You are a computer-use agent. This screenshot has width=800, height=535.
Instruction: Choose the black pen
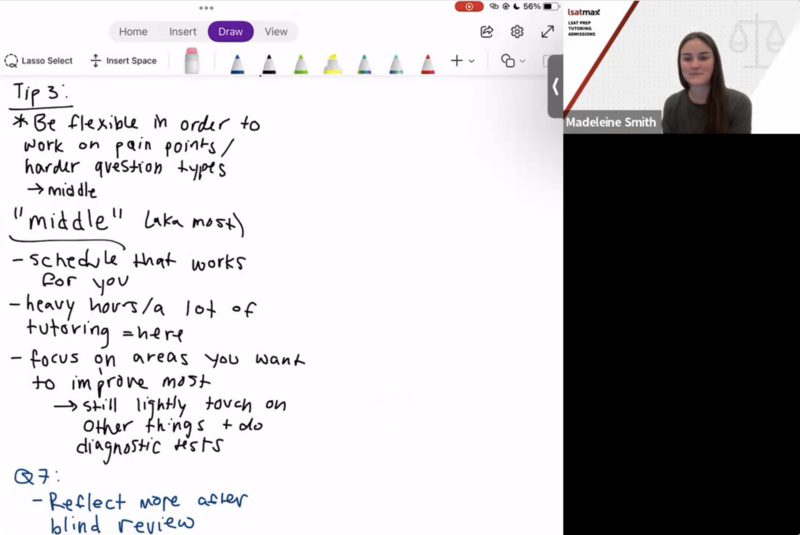pos(269,64)
